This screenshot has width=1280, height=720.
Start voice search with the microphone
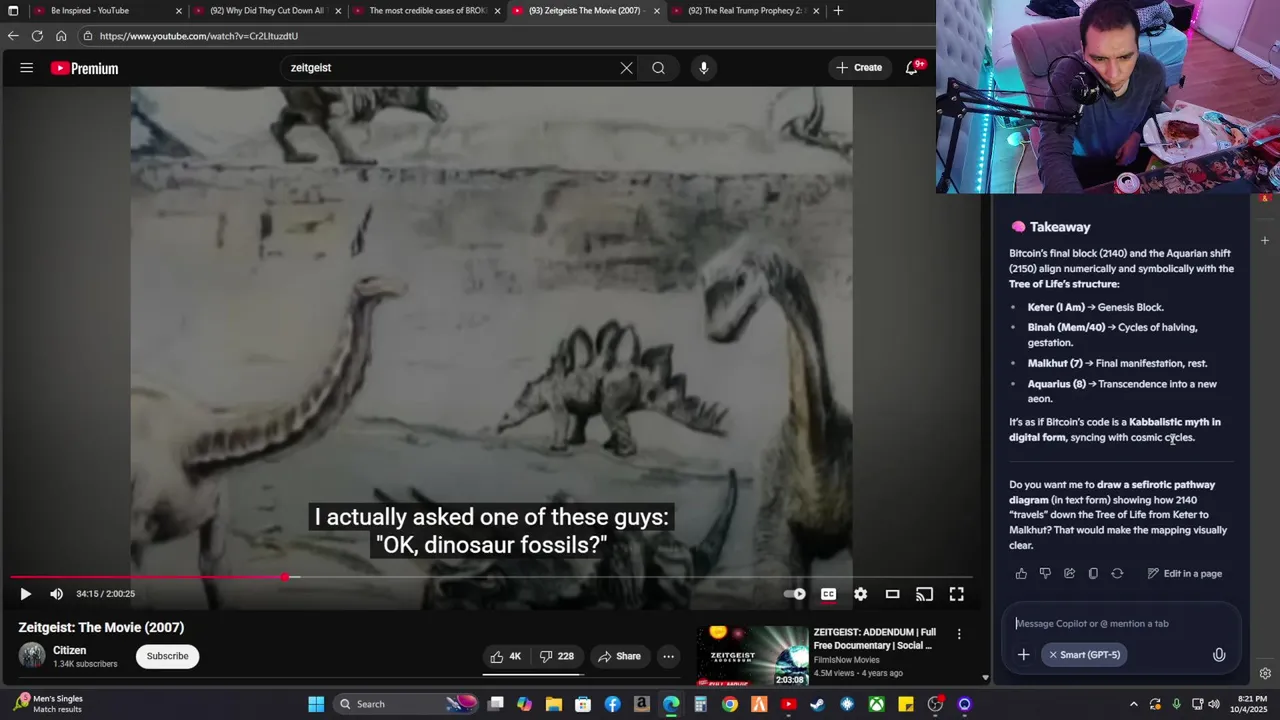704,68
